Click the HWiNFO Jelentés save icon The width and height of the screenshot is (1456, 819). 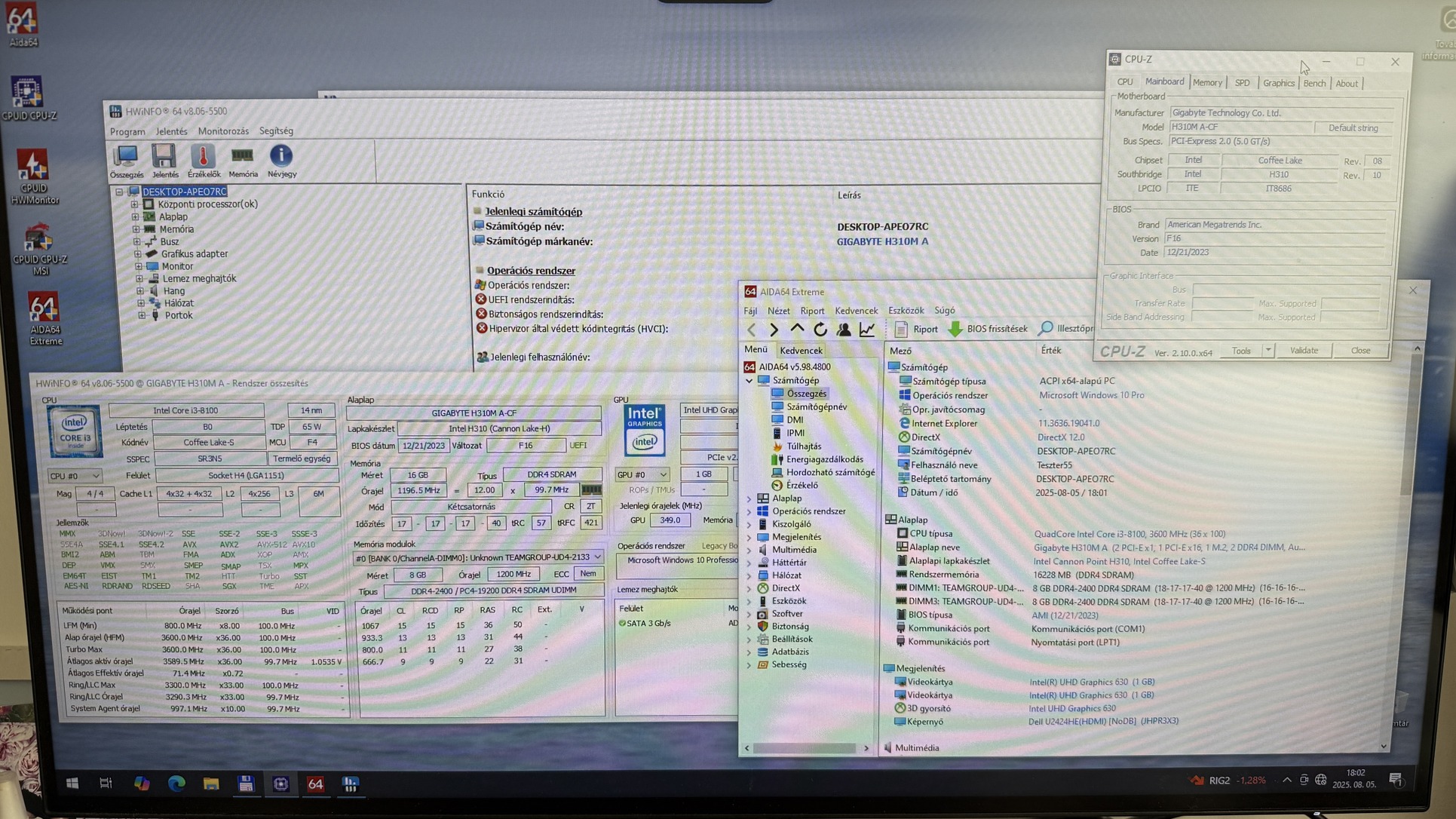pos(164,156)
